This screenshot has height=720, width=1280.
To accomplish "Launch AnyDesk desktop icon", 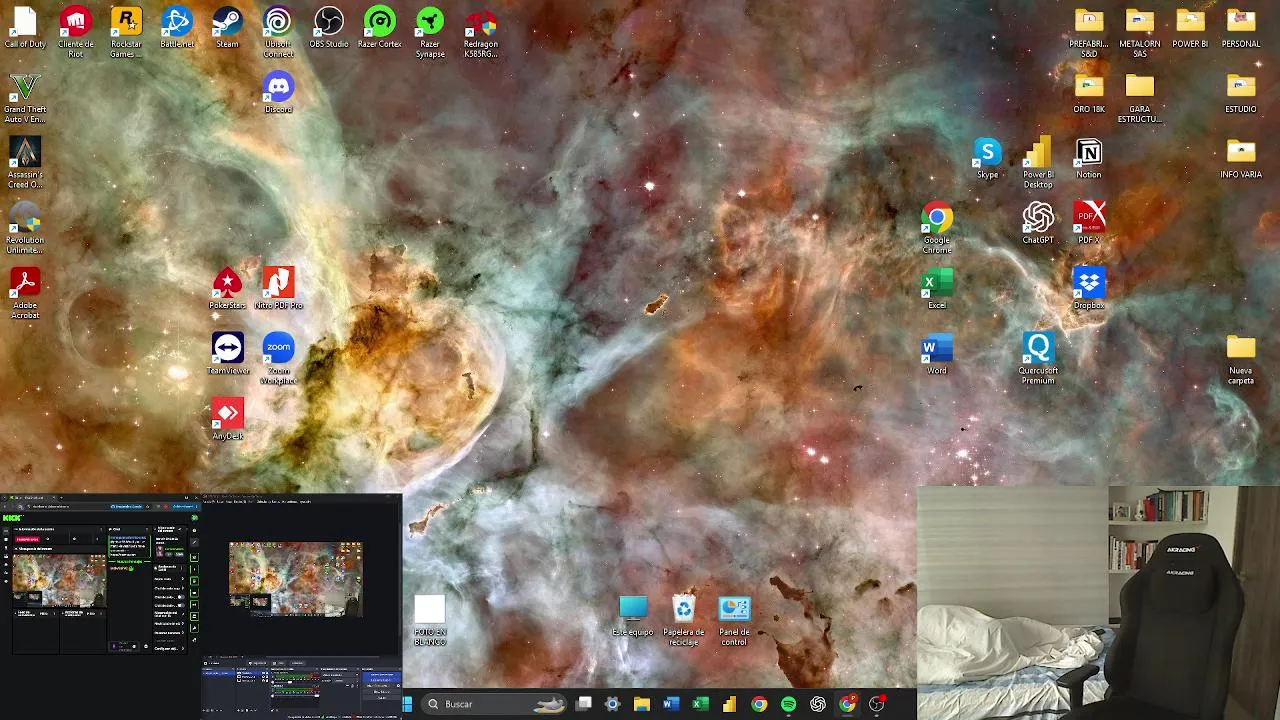I will click(x=227, y=420).
